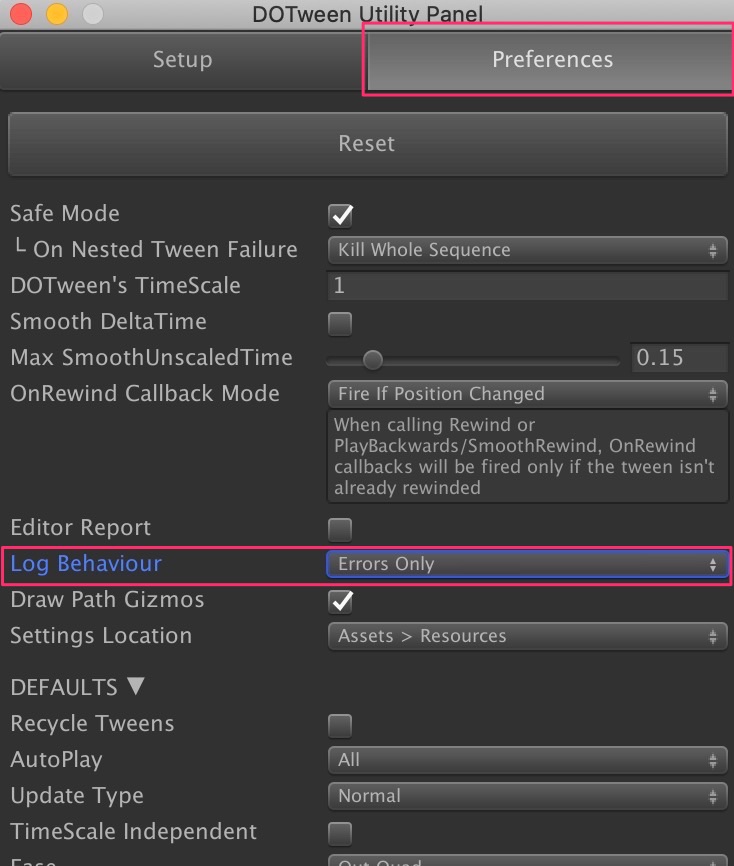This screenshot has height=866, width=734.
Task: Open Update Type dropdown set to Normal
Action: pos(527,796)
